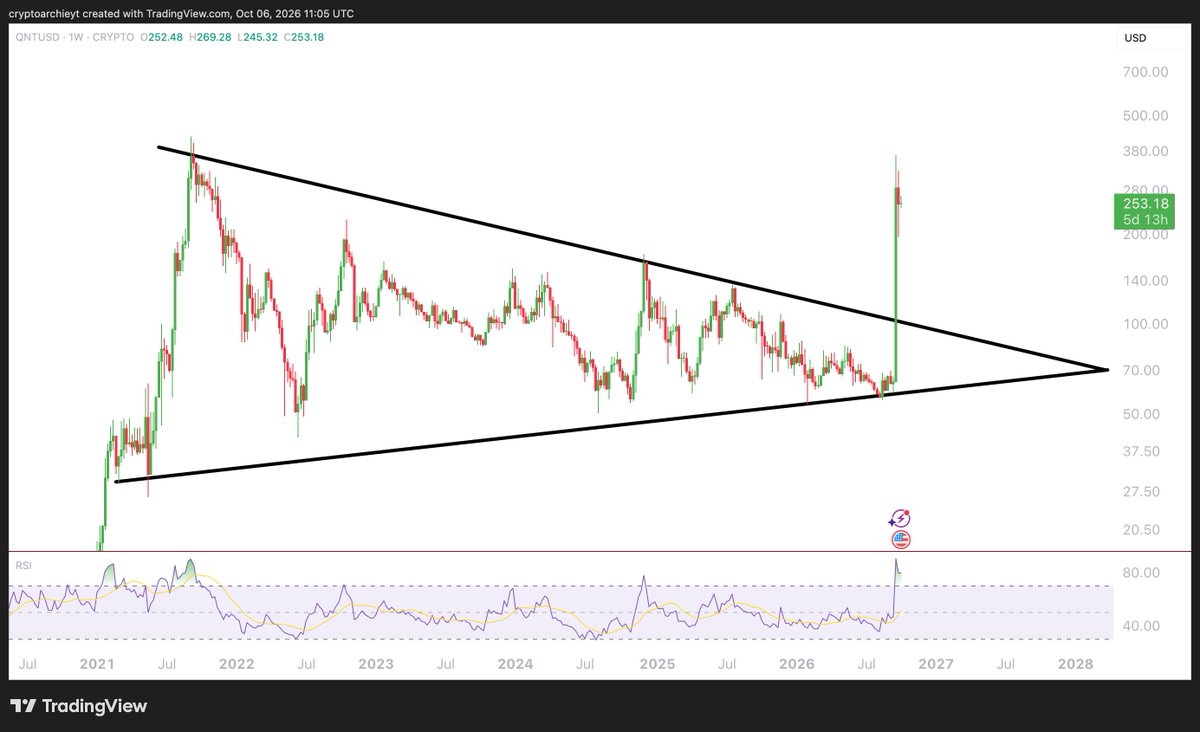Click the purple lightning event icon
Image resolution: width=1200 pixels, height=732 pixels.
[x=900, y=518]
